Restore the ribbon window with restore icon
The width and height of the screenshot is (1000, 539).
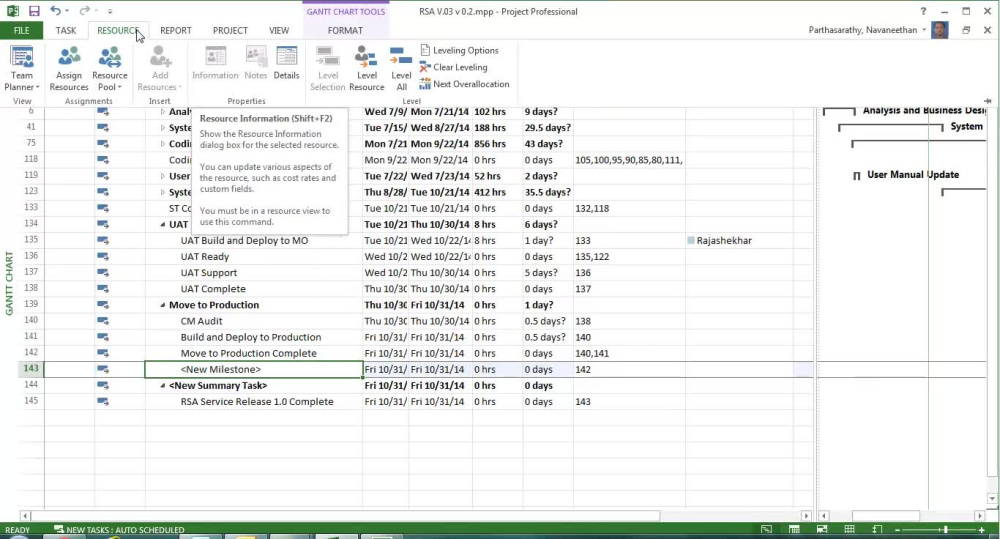[x=966, y=30]
